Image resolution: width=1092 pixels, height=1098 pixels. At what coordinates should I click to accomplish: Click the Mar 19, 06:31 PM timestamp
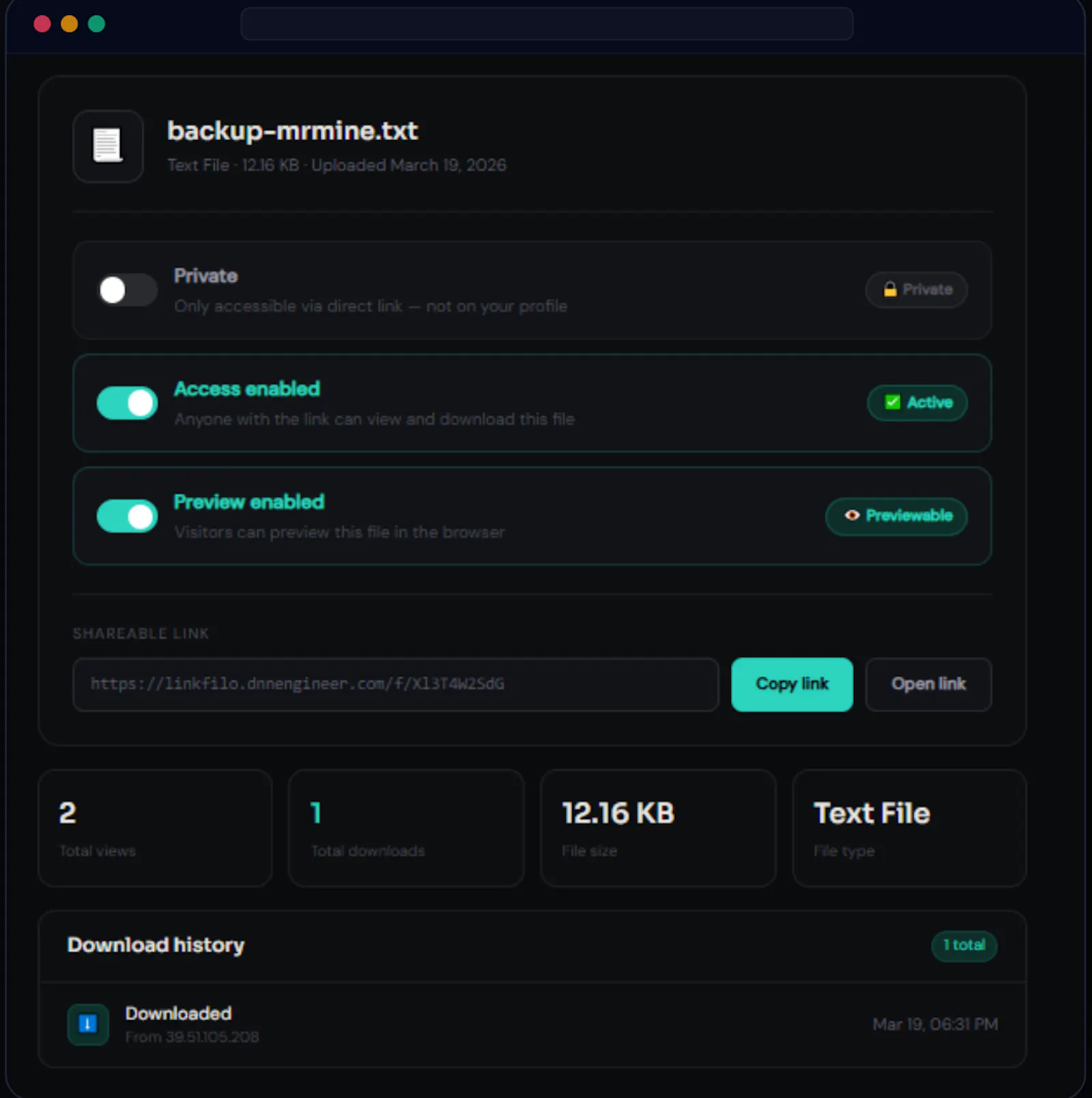(935, 1024)
